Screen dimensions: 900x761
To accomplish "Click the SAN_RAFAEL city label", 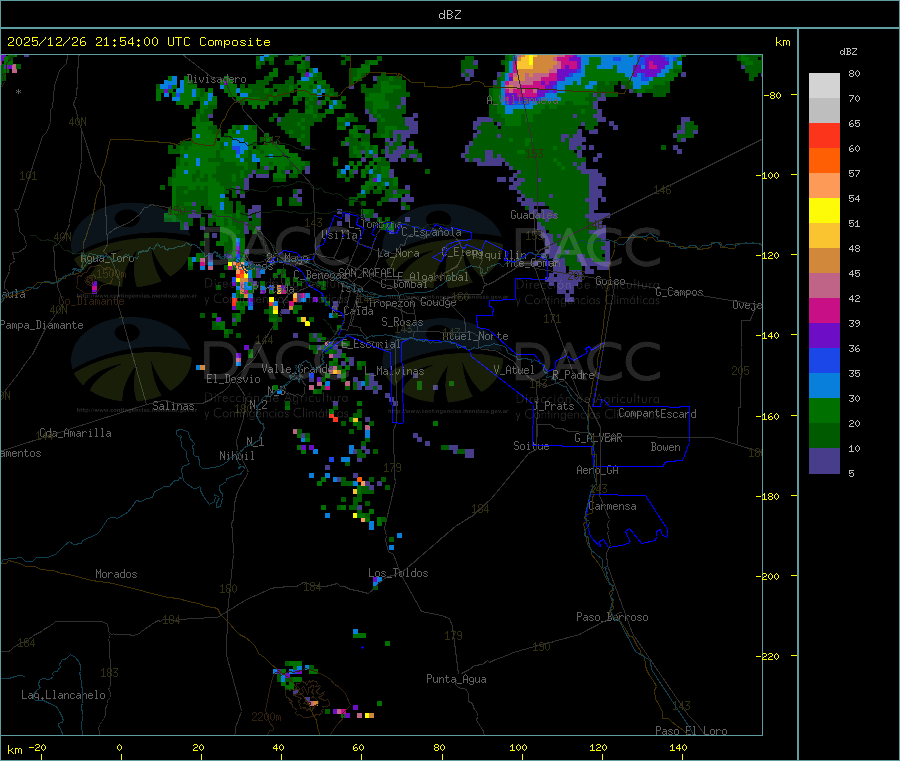I will tap(367, 272).
